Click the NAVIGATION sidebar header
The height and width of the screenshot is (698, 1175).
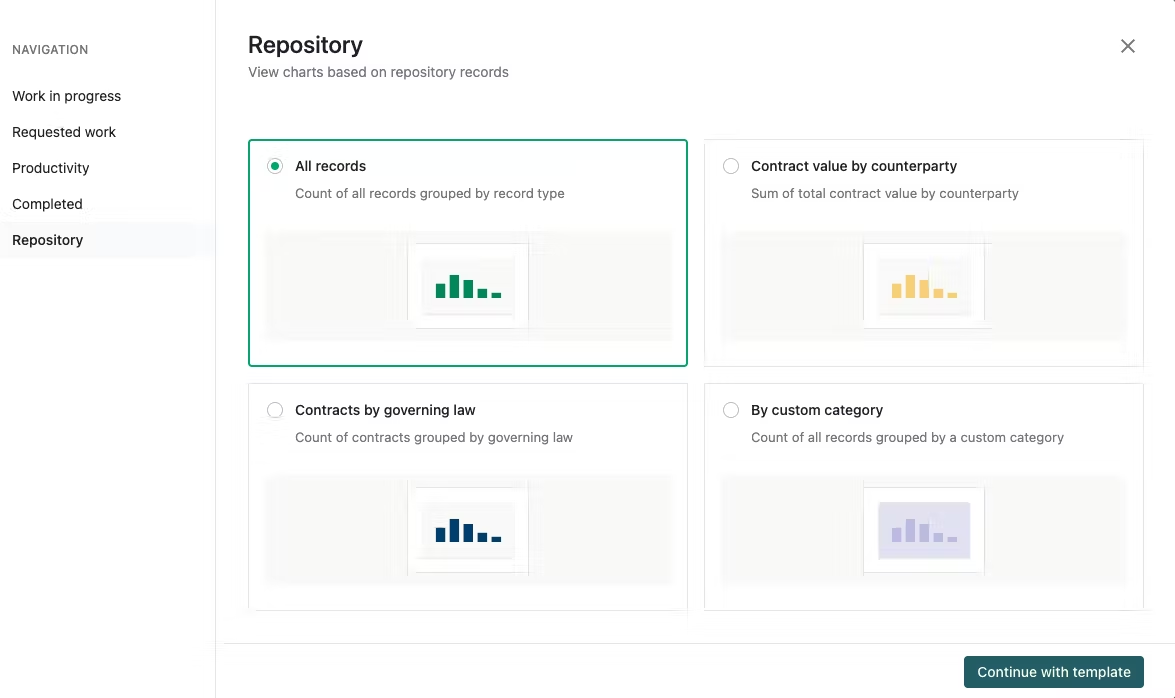point(50,49)
